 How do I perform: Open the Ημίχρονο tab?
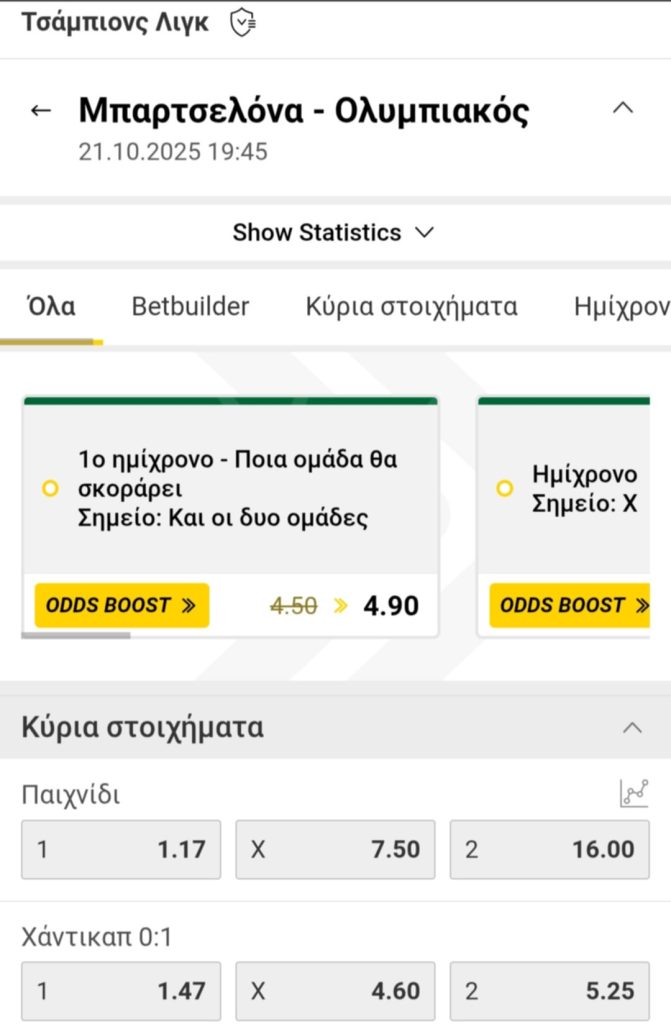pos(622,307)
